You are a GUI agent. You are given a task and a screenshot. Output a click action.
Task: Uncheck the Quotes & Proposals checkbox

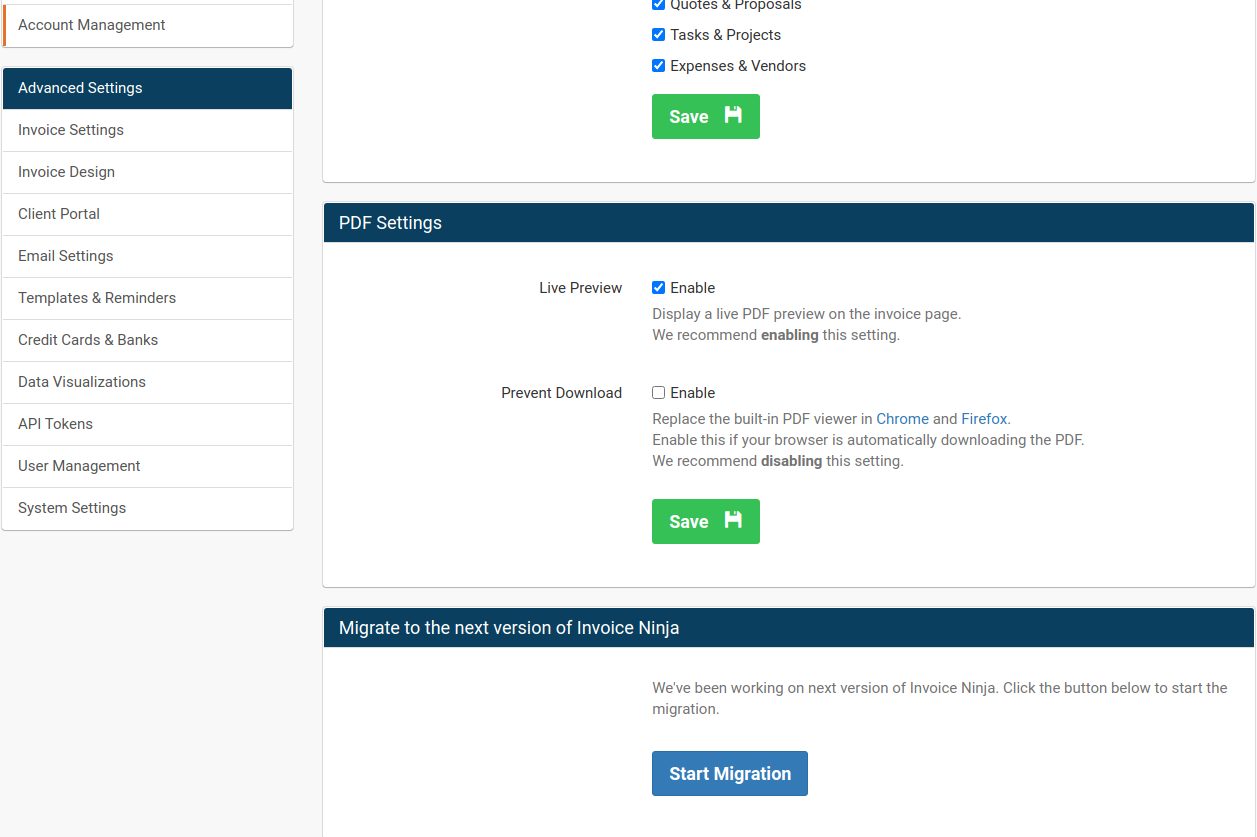658,5
